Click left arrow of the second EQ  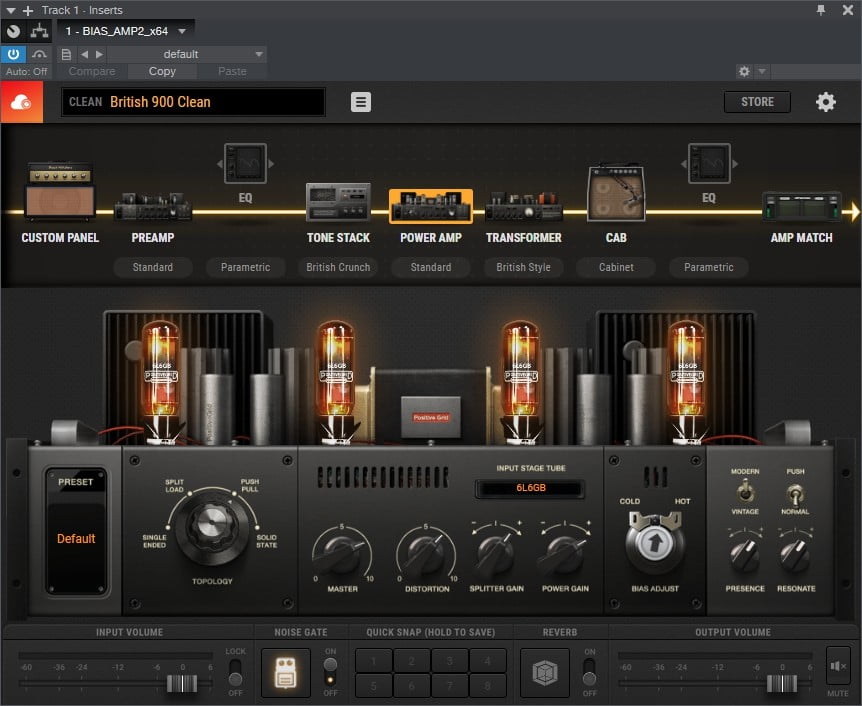coord(684,164)
